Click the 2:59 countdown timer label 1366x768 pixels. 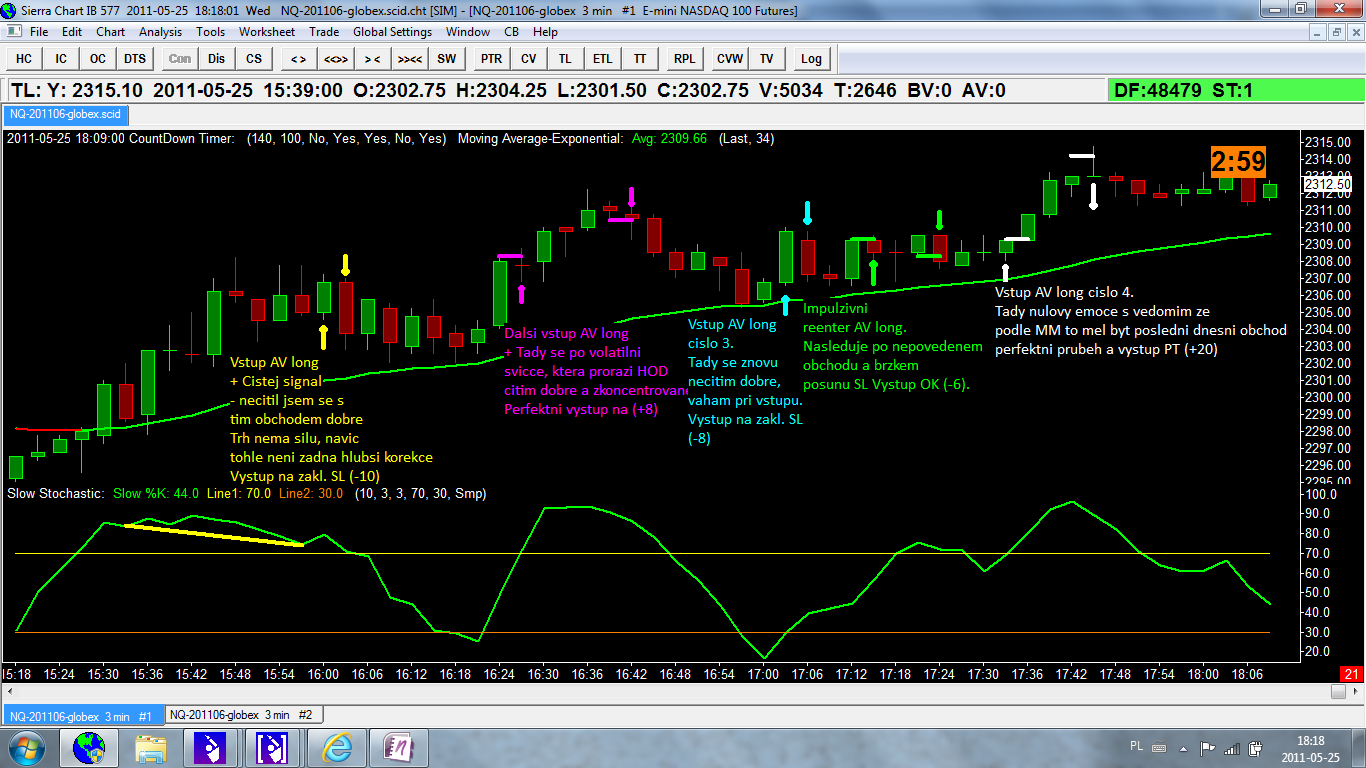click(x=1239, y=162)
